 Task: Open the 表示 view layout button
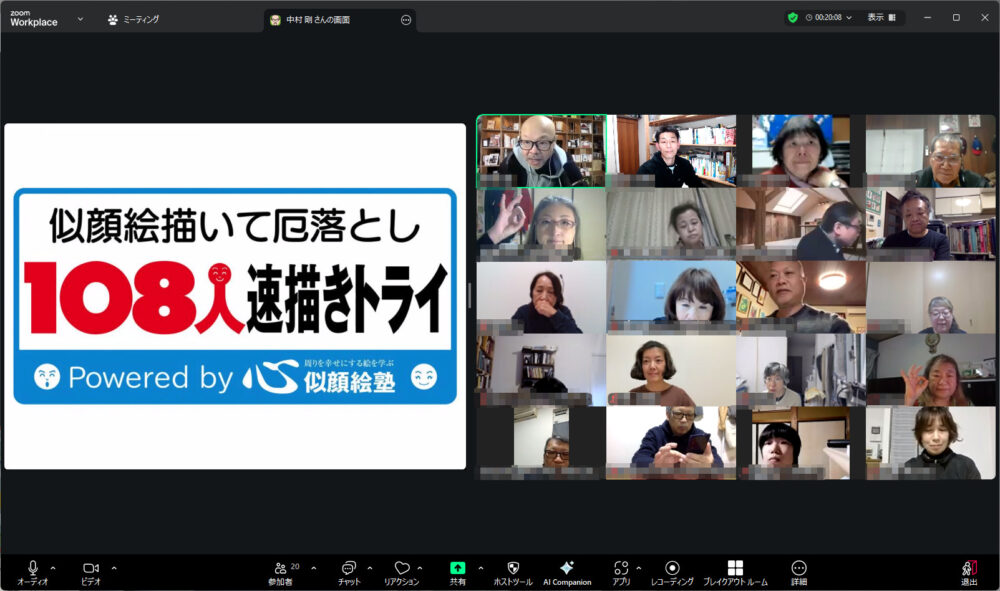click(881, 18)
